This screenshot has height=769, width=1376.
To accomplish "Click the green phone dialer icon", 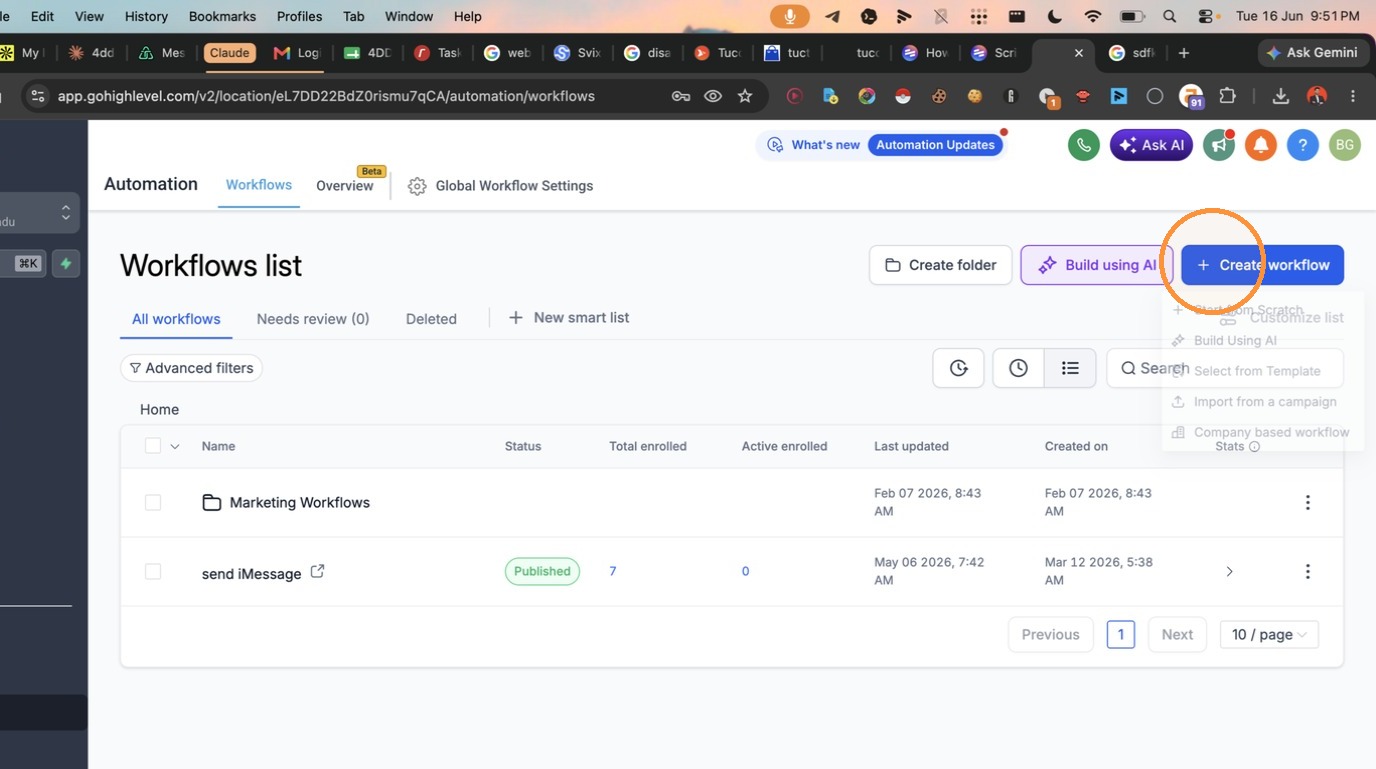I will (1084, 145).
